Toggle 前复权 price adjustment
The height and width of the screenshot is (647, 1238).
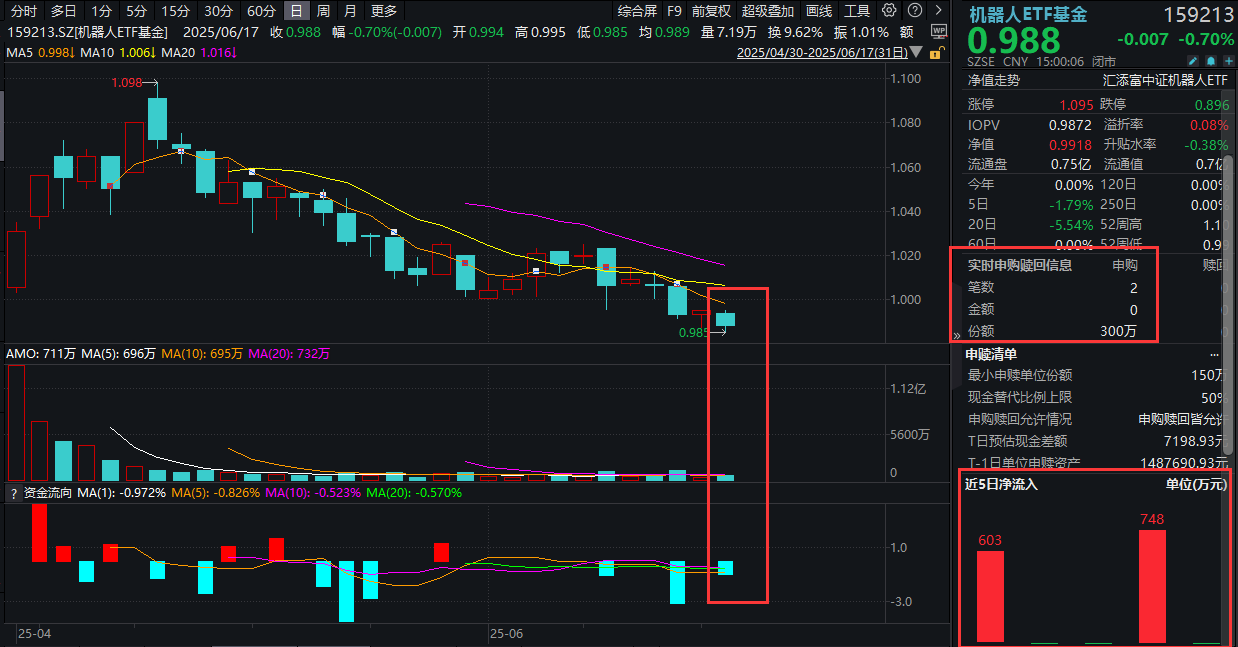711,11
